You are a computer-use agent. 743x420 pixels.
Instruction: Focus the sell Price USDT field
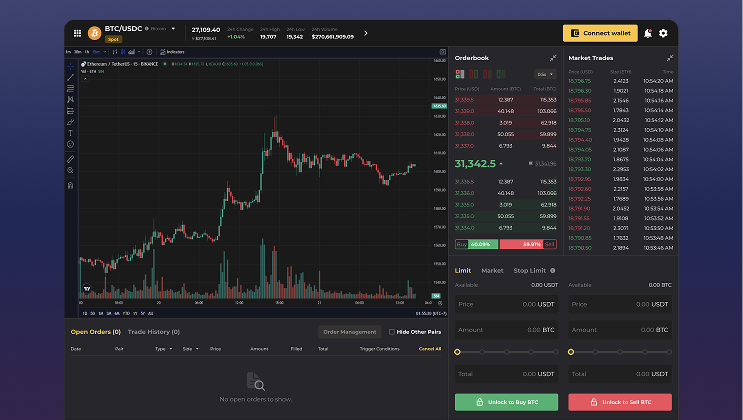coord(620,304)
